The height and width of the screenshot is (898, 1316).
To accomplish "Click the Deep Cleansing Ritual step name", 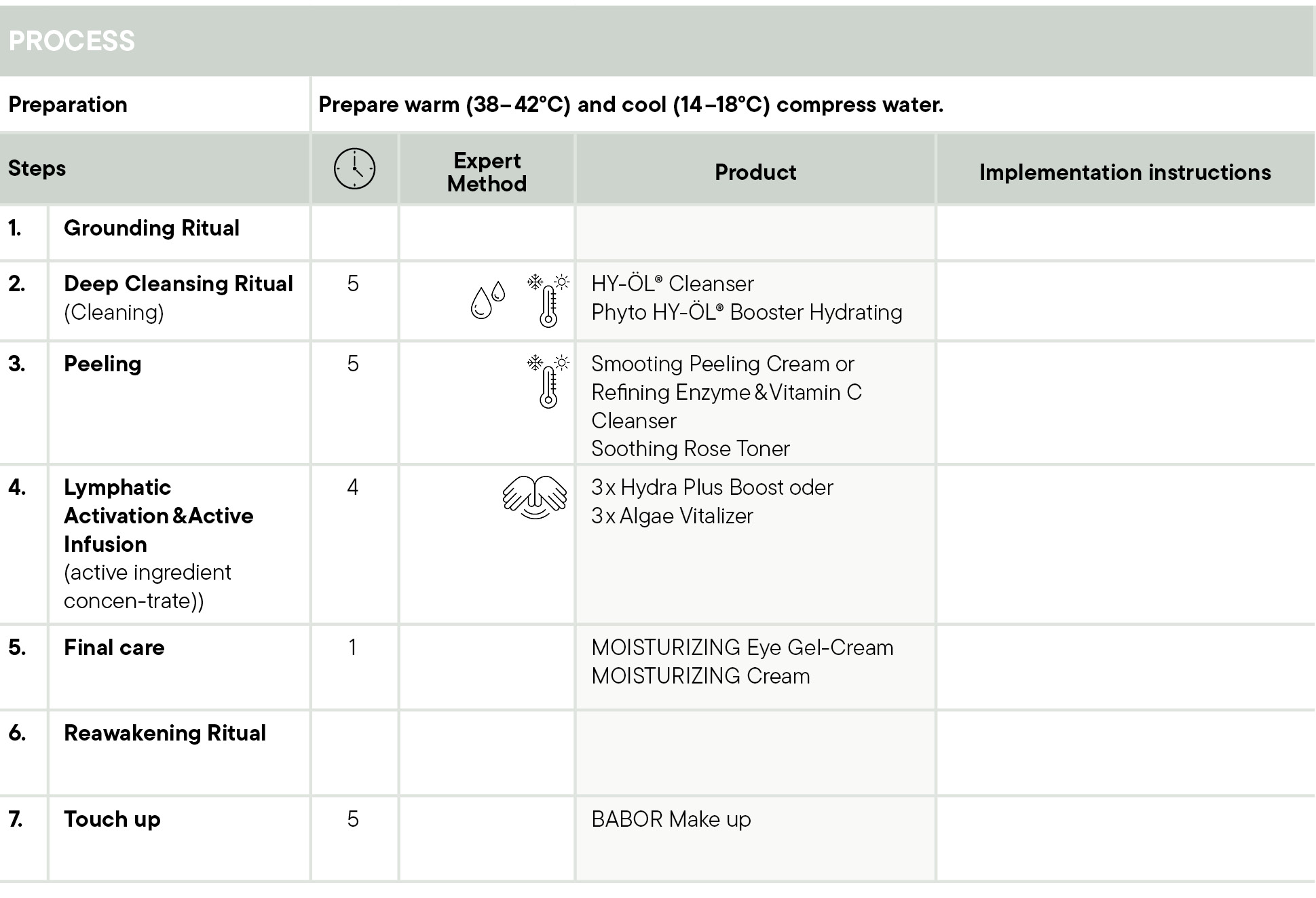I will 178,284.
